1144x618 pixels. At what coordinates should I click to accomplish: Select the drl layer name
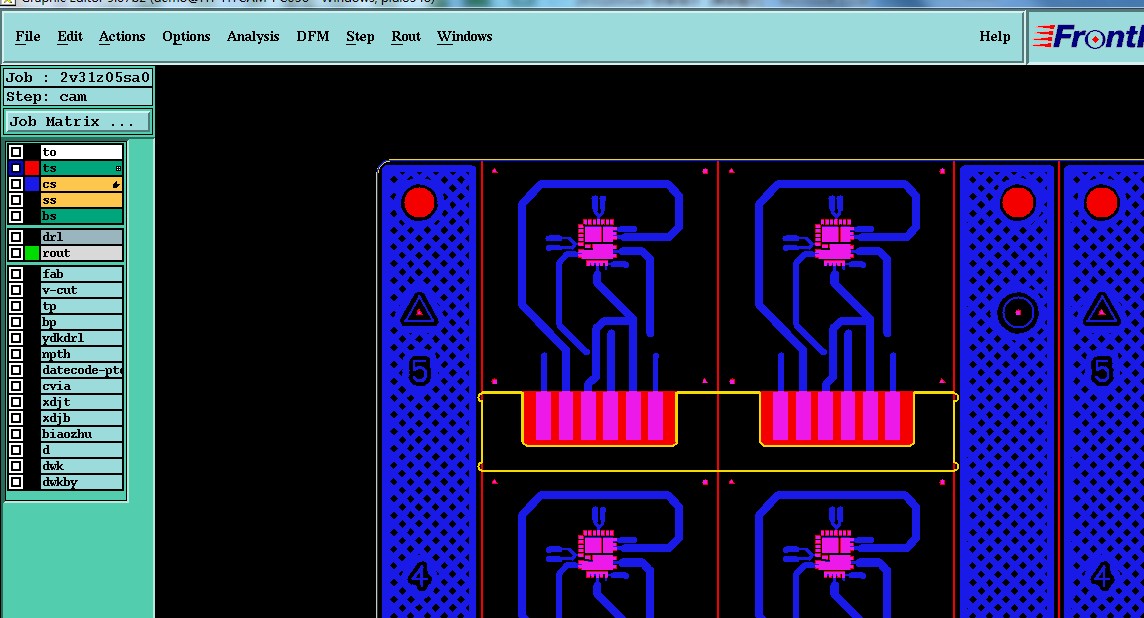pos(82,237)
